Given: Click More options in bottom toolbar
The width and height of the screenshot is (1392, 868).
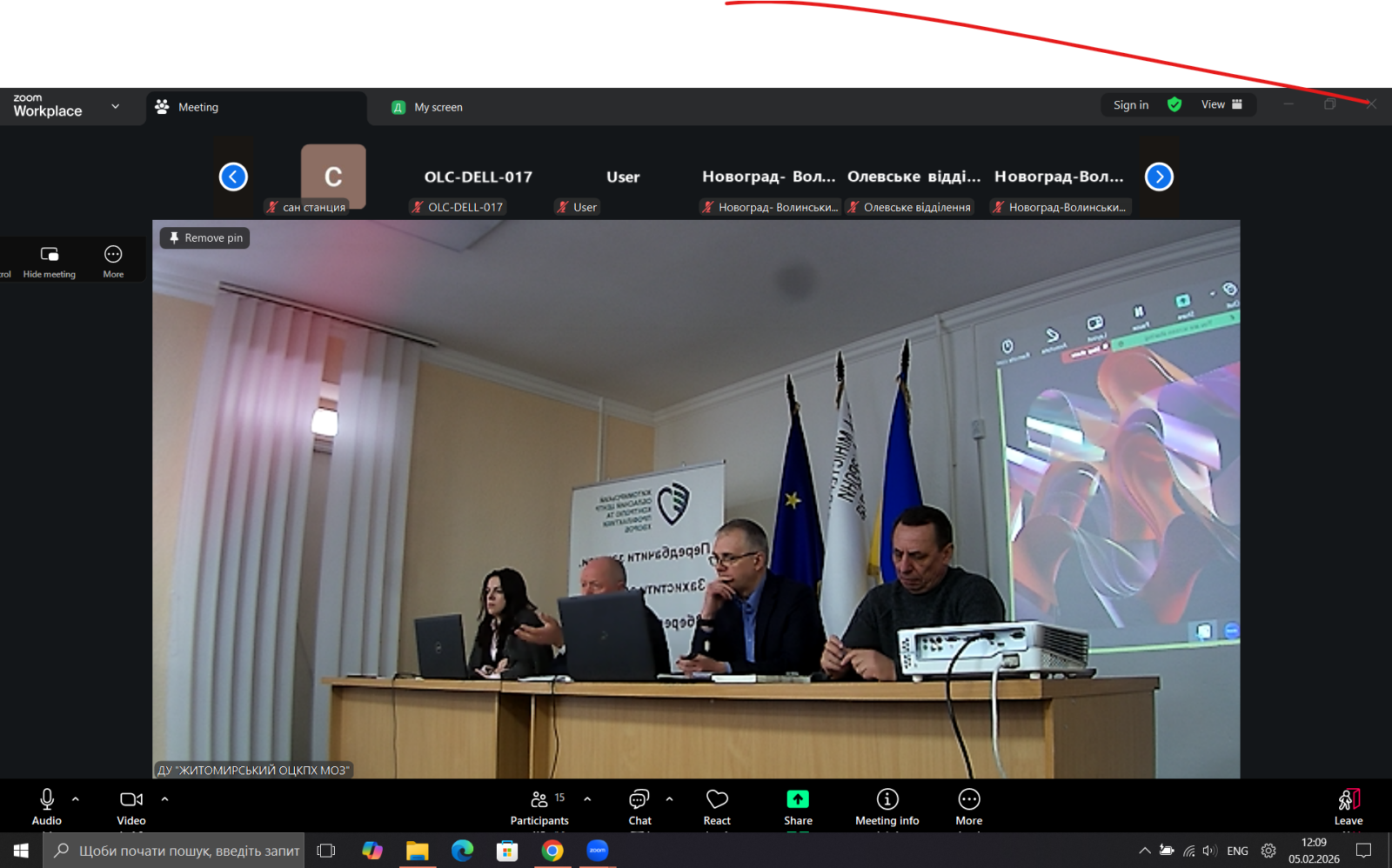Looking at the screenshot, I should pos(968,805).
